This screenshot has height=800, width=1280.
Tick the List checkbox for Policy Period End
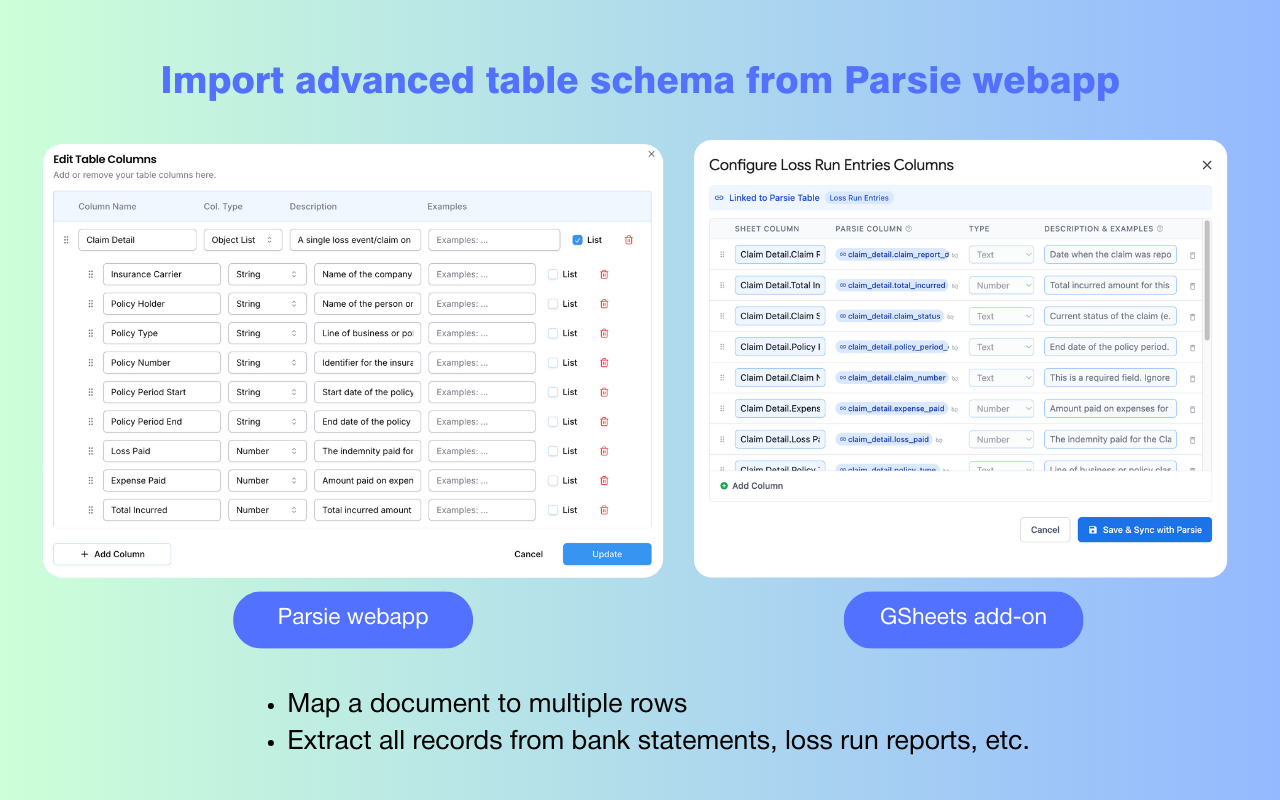tap(553, 422)
